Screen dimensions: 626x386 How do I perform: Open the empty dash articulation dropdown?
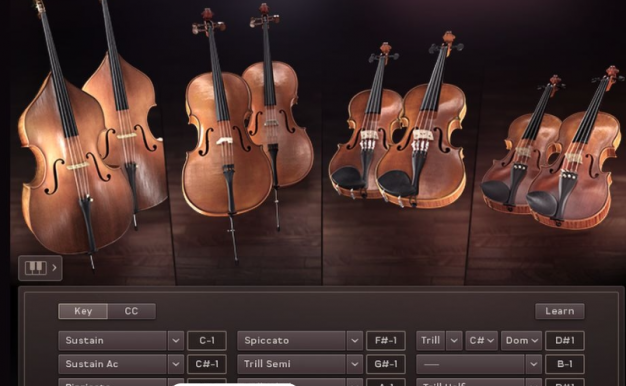[470, 364]
